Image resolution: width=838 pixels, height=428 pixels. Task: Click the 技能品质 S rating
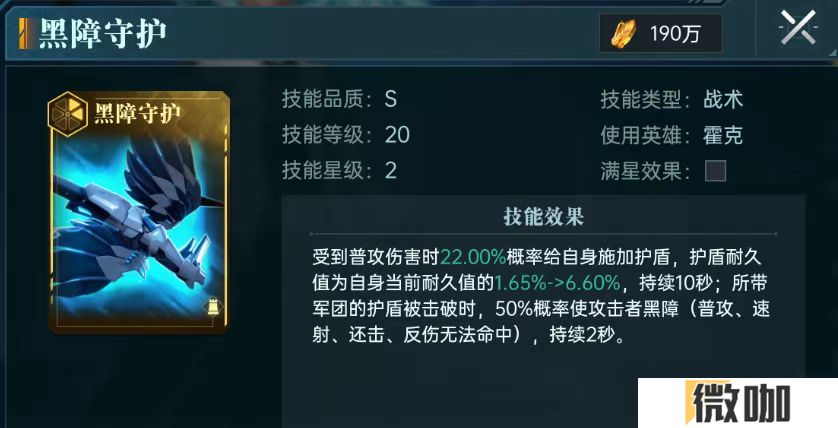pyautogui.click(x=391, y=99)
